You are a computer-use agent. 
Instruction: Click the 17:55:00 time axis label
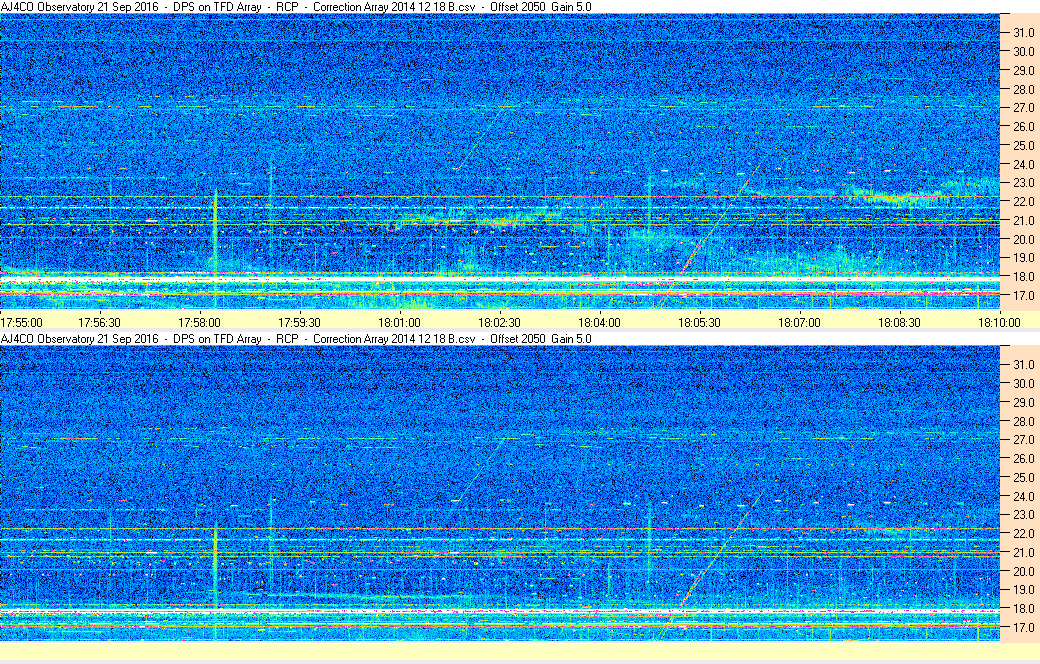tap(22, 323)
